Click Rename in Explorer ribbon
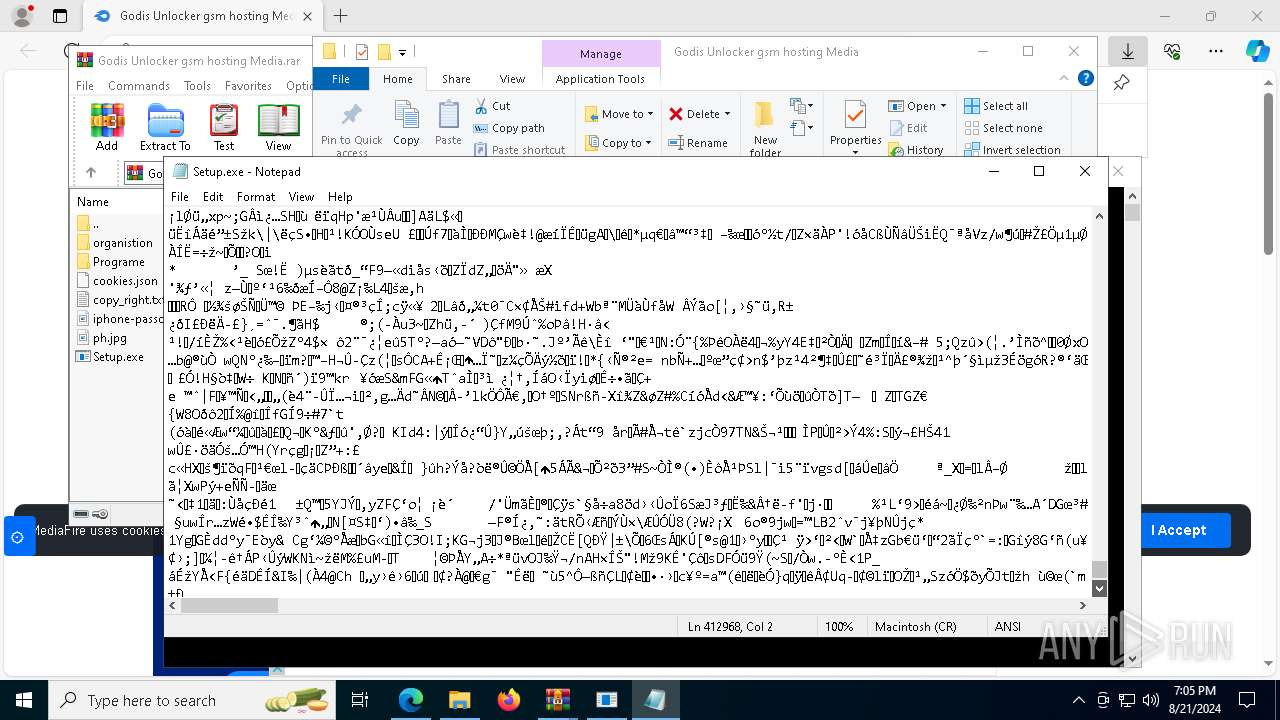Screen dimensions: 1280x720 pos(698,143)
